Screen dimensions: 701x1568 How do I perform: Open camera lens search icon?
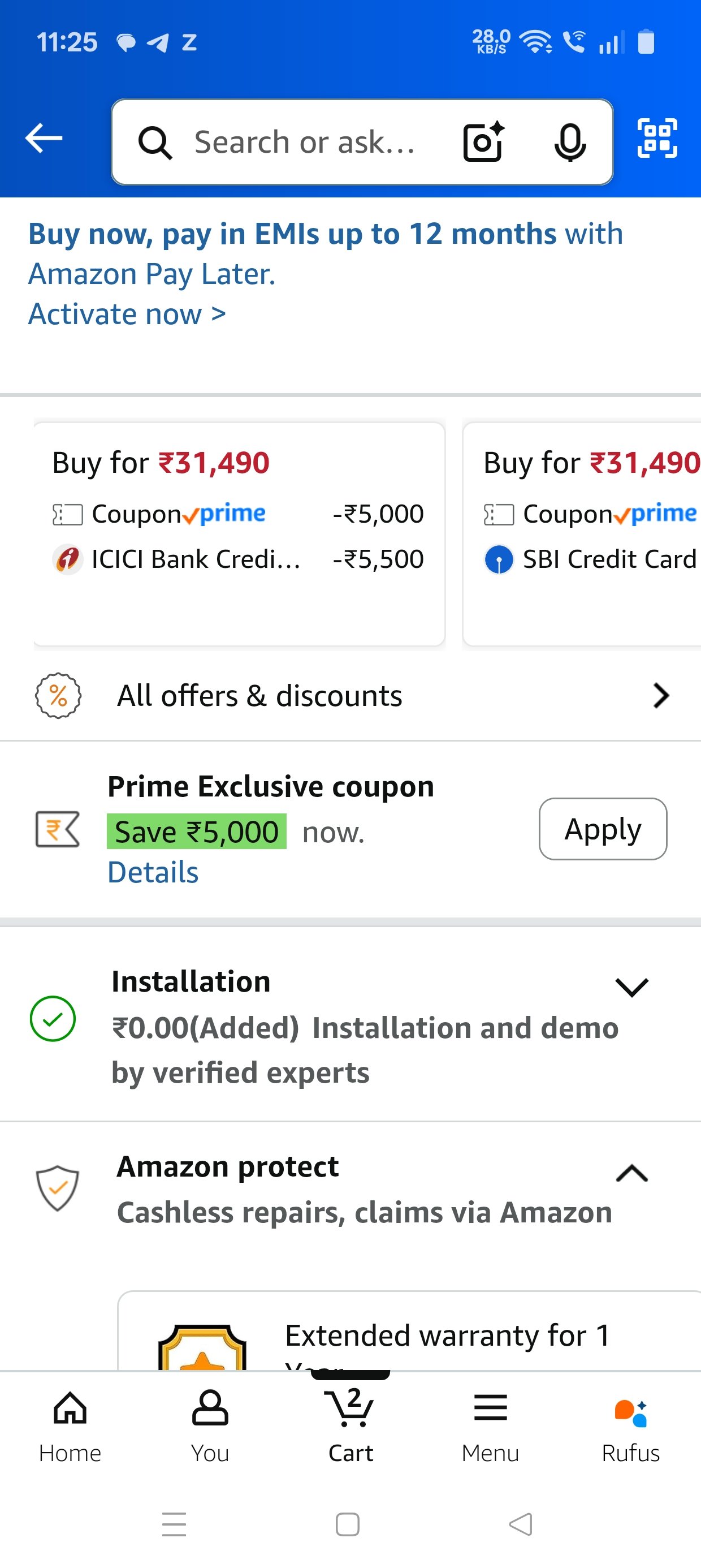(484, 143)
